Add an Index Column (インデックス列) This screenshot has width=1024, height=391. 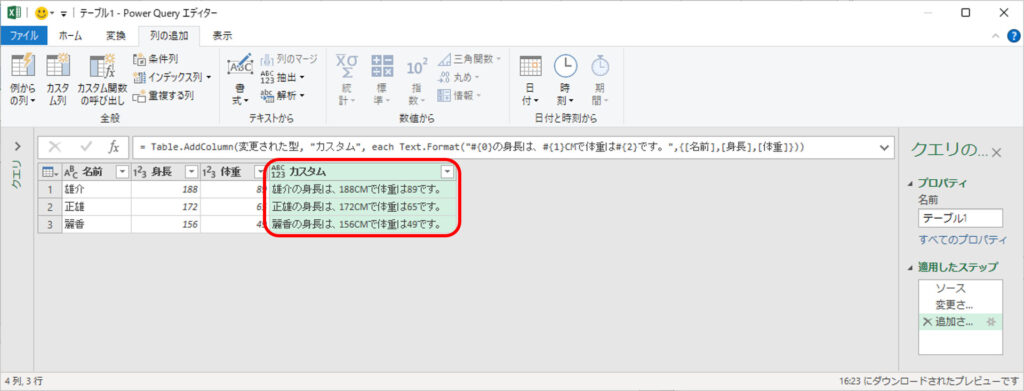172,77
